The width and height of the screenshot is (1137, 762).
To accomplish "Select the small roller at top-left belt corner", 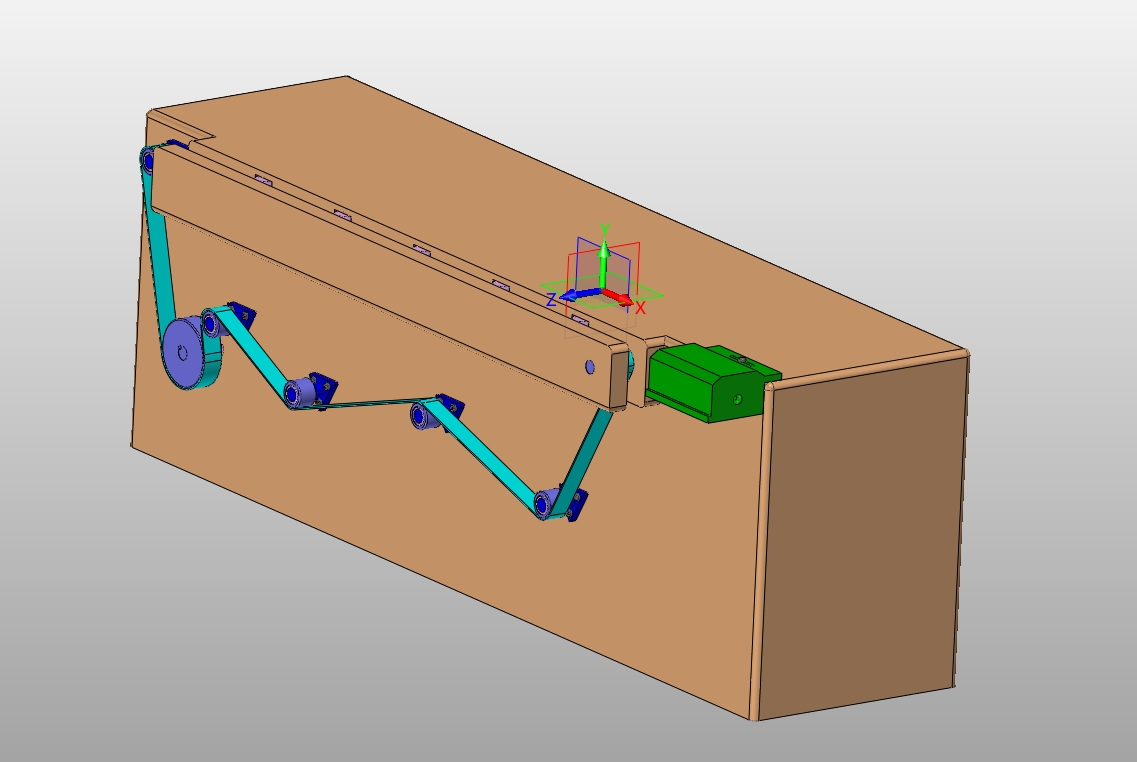I will click(x=149, y=160).
